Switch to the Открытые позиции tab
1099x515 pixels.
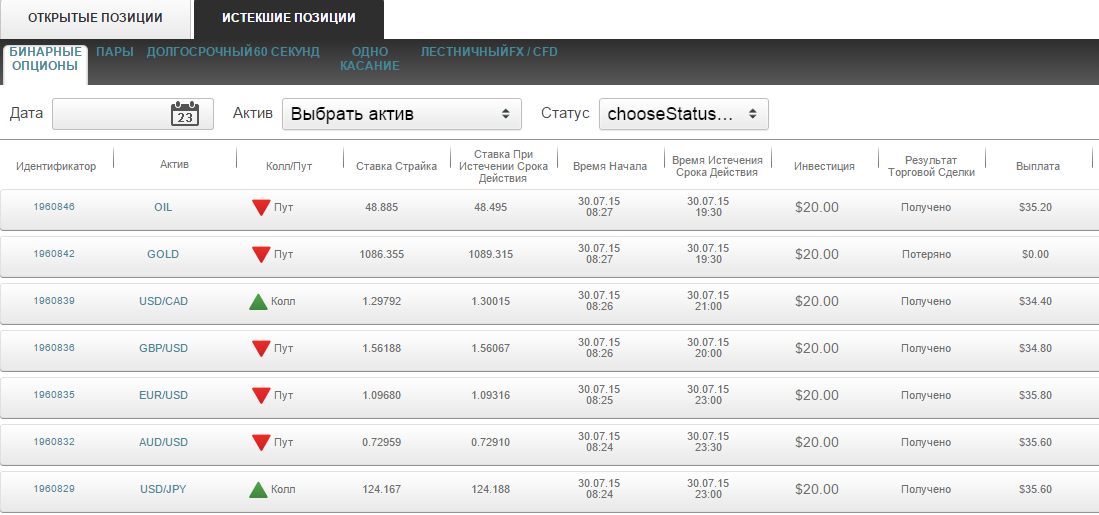point(95,19)
